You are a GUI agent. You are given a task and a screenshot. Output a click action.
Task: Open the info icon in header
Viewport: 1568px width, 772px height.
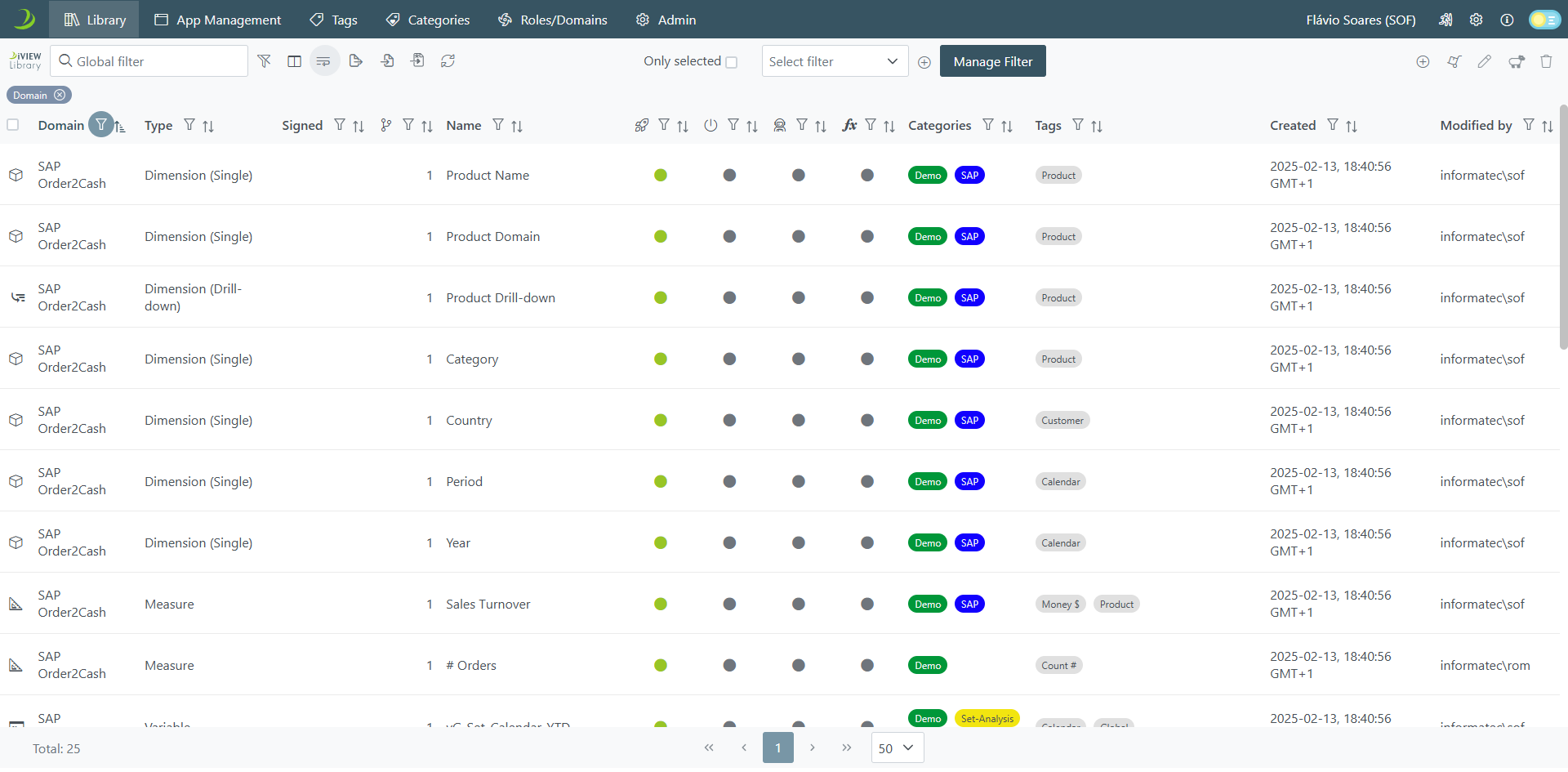tap(1507, 20)
